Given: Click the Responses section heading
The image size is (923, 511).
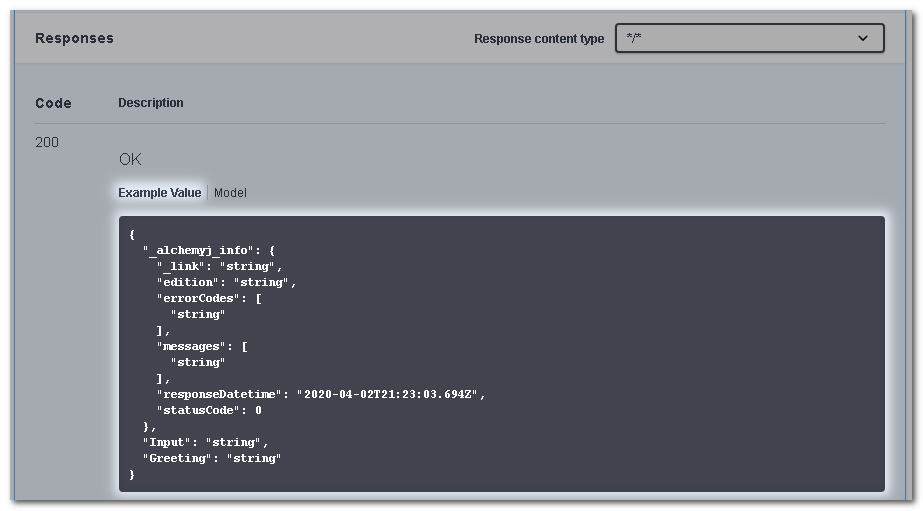Looking at the screenshot, I should (x=74, y=38).
